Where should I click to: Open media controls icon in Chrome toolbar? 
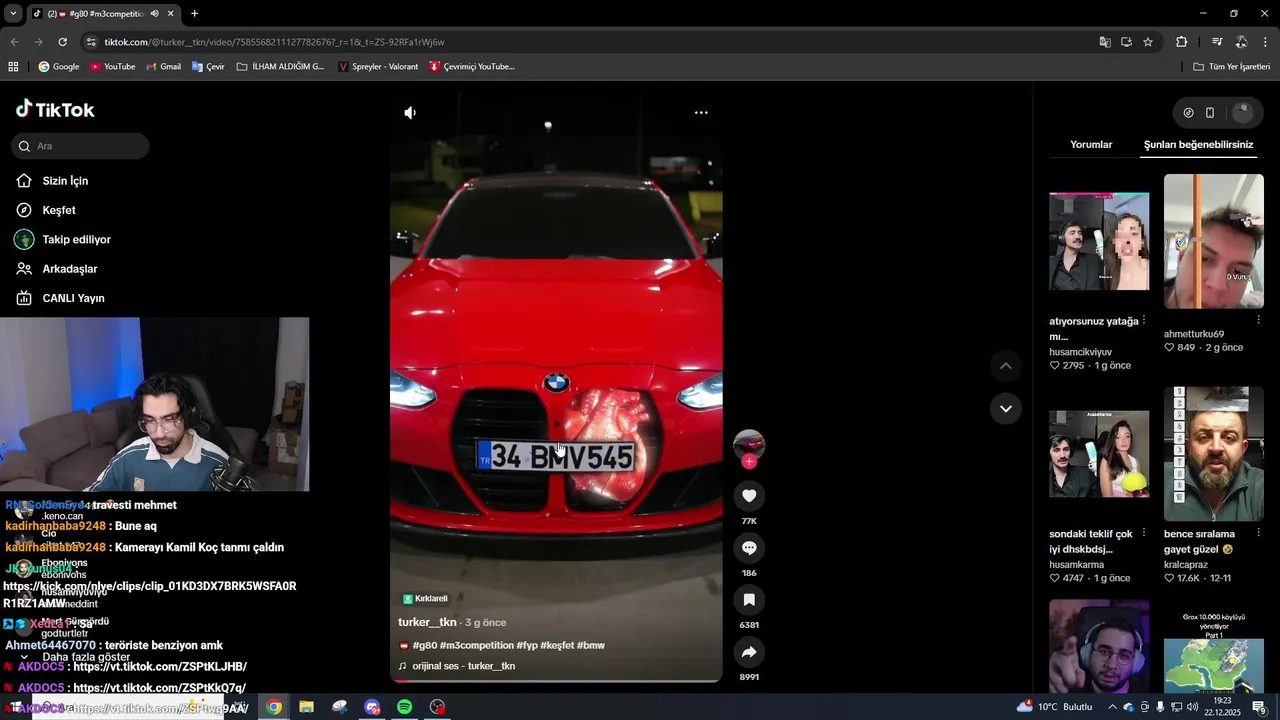pos(1217,42)
